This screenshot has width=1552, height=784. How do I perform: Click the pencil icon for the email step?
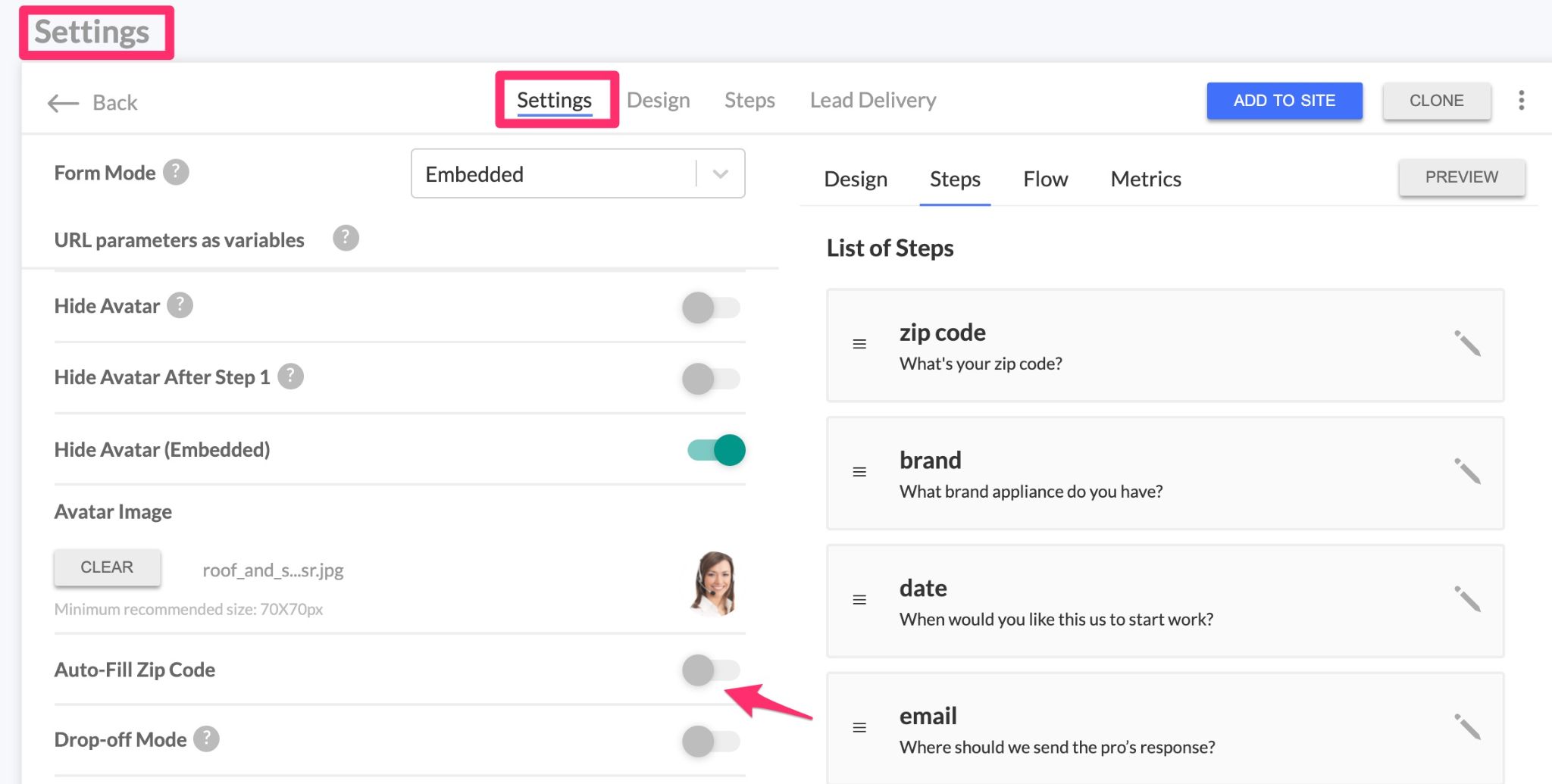(1467, 727)
